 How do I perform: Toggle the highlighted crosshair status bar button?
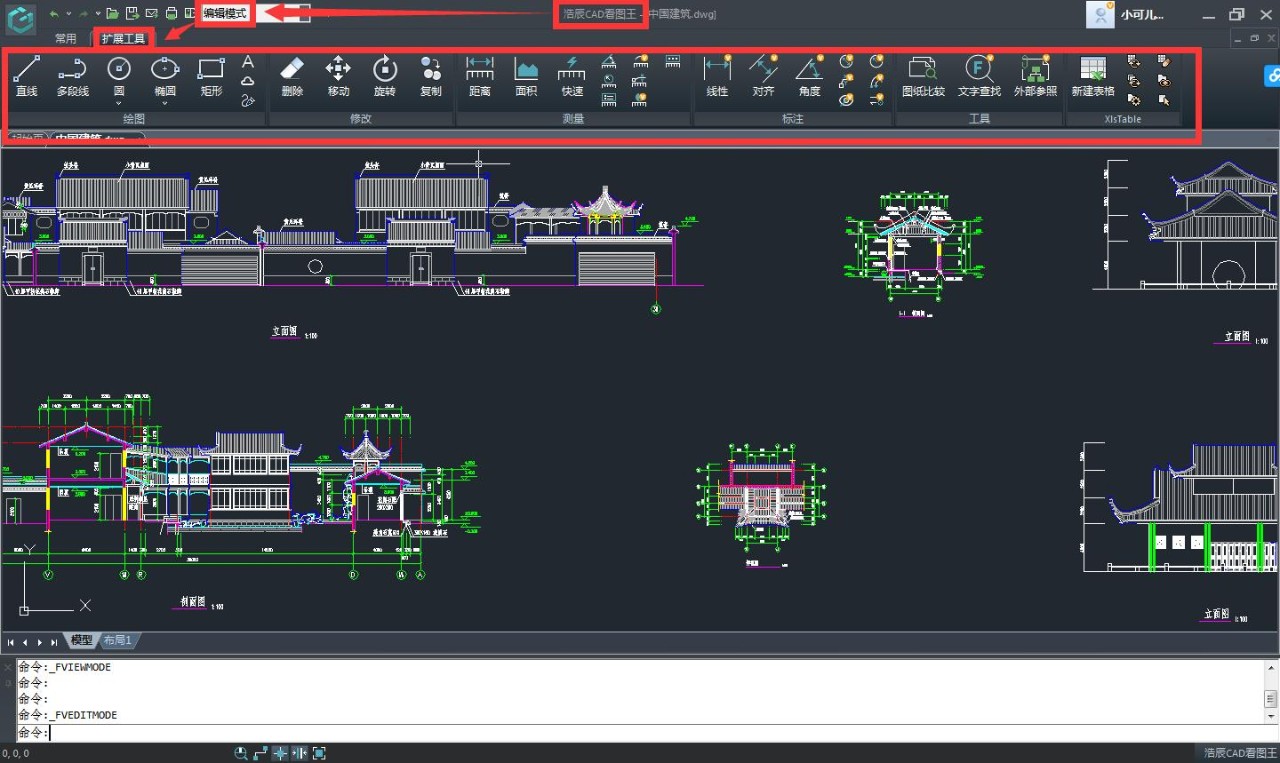pos(280,753)
